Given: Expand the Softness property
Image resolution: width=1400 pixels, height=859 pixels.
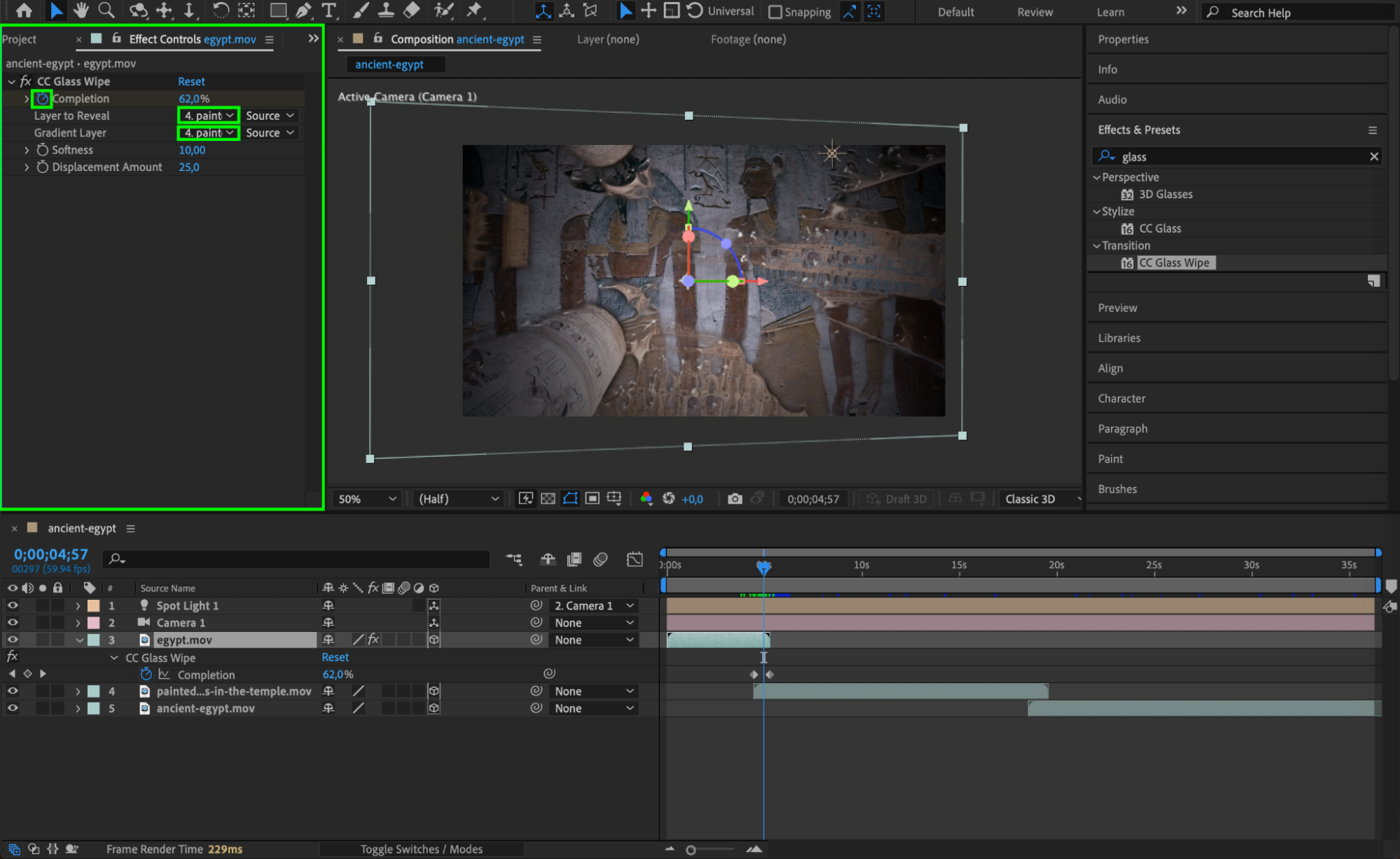Looking at the screenshot, I should tap(27, 150).
